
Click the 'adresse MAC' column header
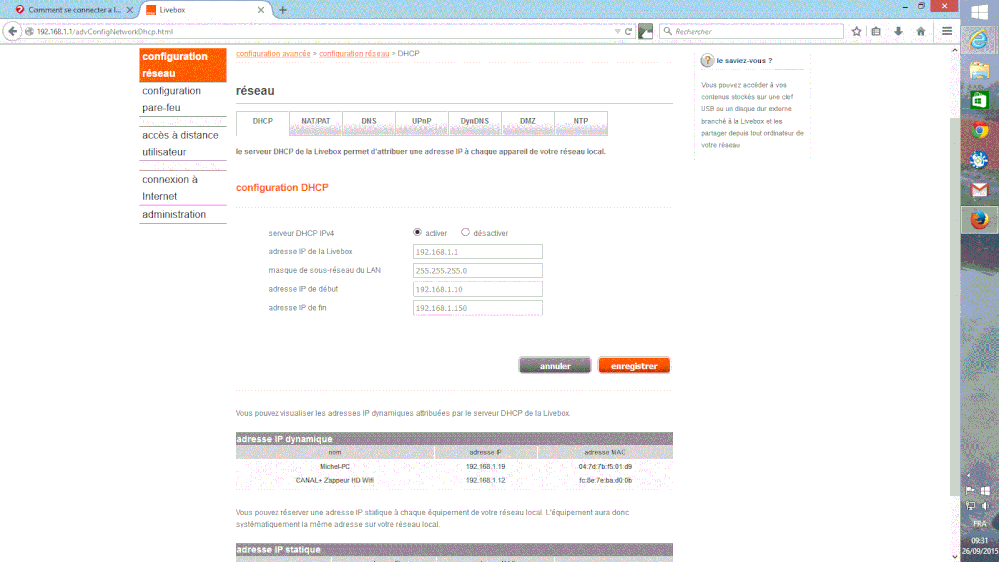(605, 452)
